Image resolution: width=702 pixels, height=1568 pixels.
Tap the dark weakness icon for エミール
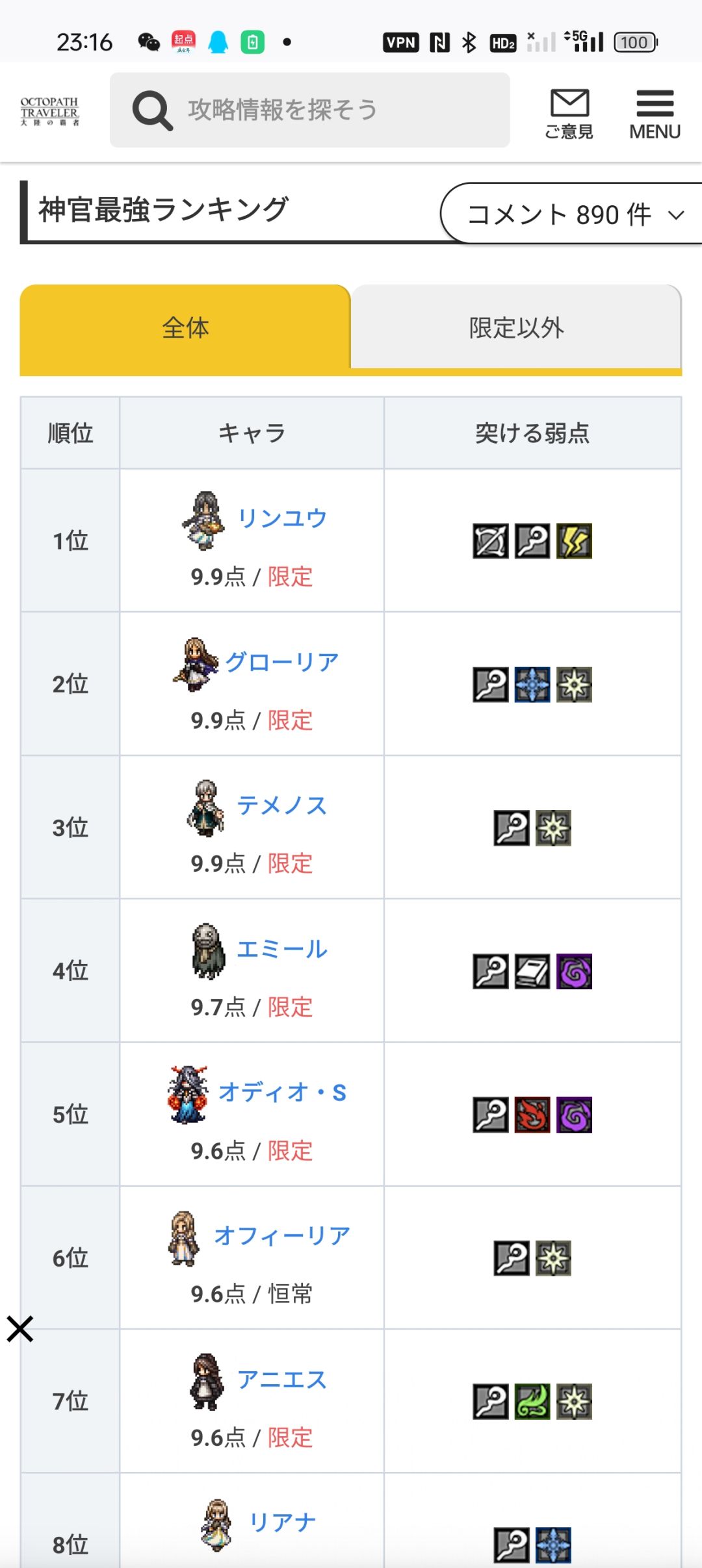click(x=575, y=972)
